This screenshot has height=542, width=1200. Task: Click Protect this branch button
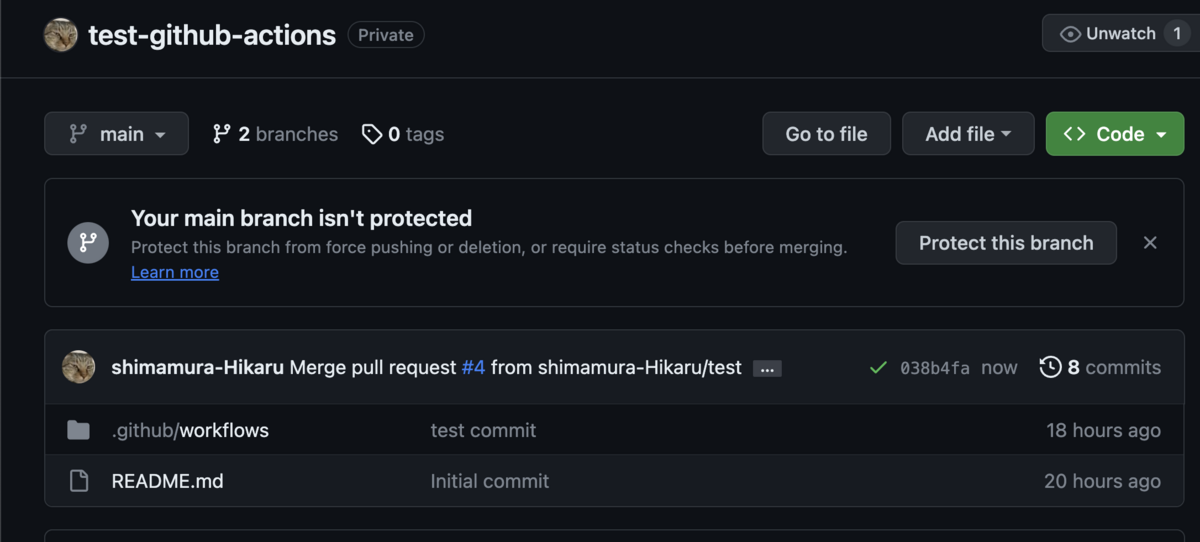pyautogui.click(x=1006, y=242)
